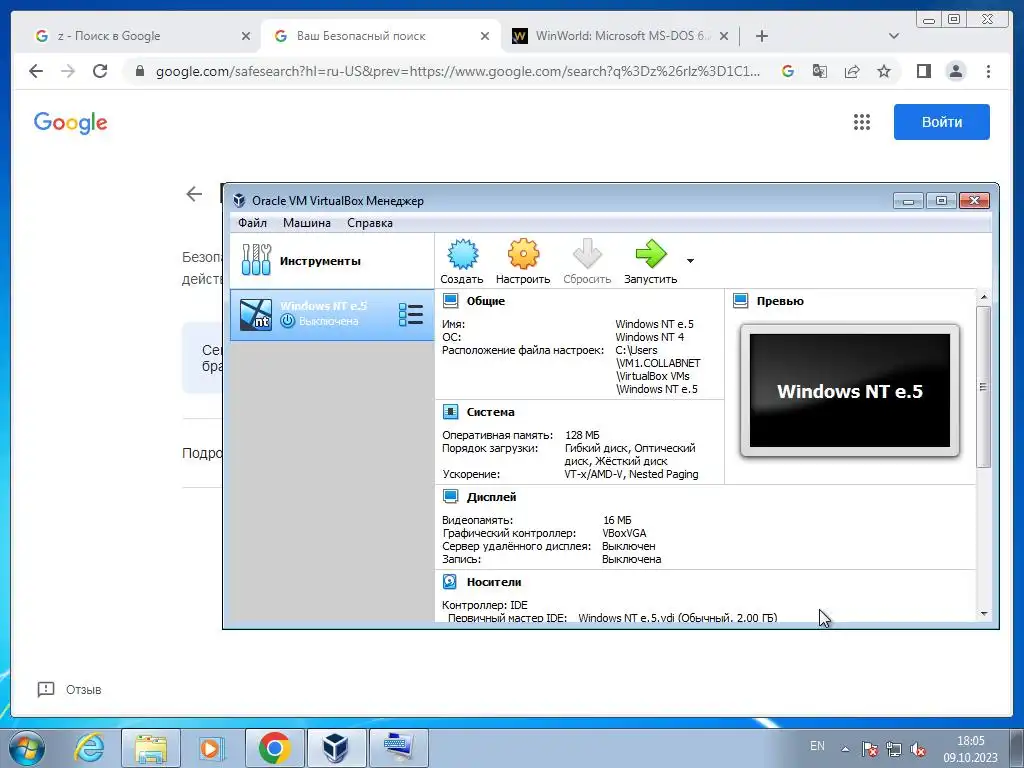This screenshot has height=768, width=1024.
Task: Open a new Chrome tab with plus button
Action: coord(761,36)
